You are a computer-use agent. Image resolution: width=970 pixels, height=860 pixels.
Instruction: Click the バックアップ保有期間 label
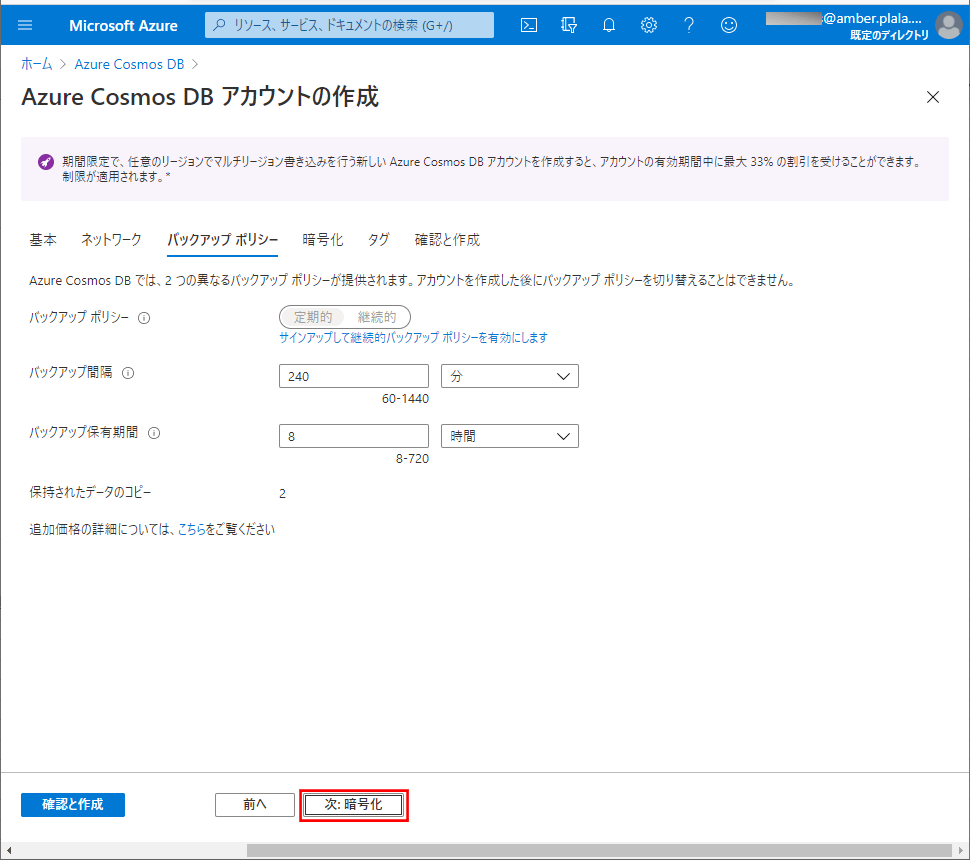[x=84, y=432]
